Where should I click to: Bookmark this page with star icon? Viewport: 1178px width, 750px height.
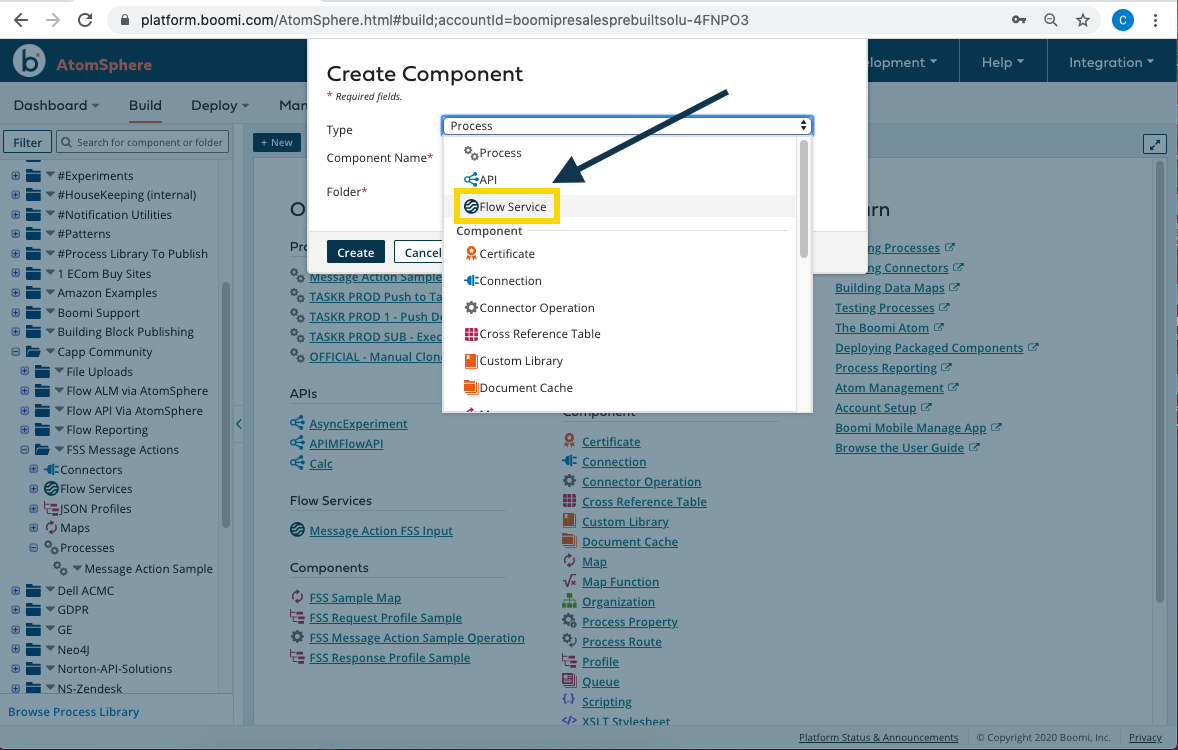pyautogui.click(x=1083, y=20)
